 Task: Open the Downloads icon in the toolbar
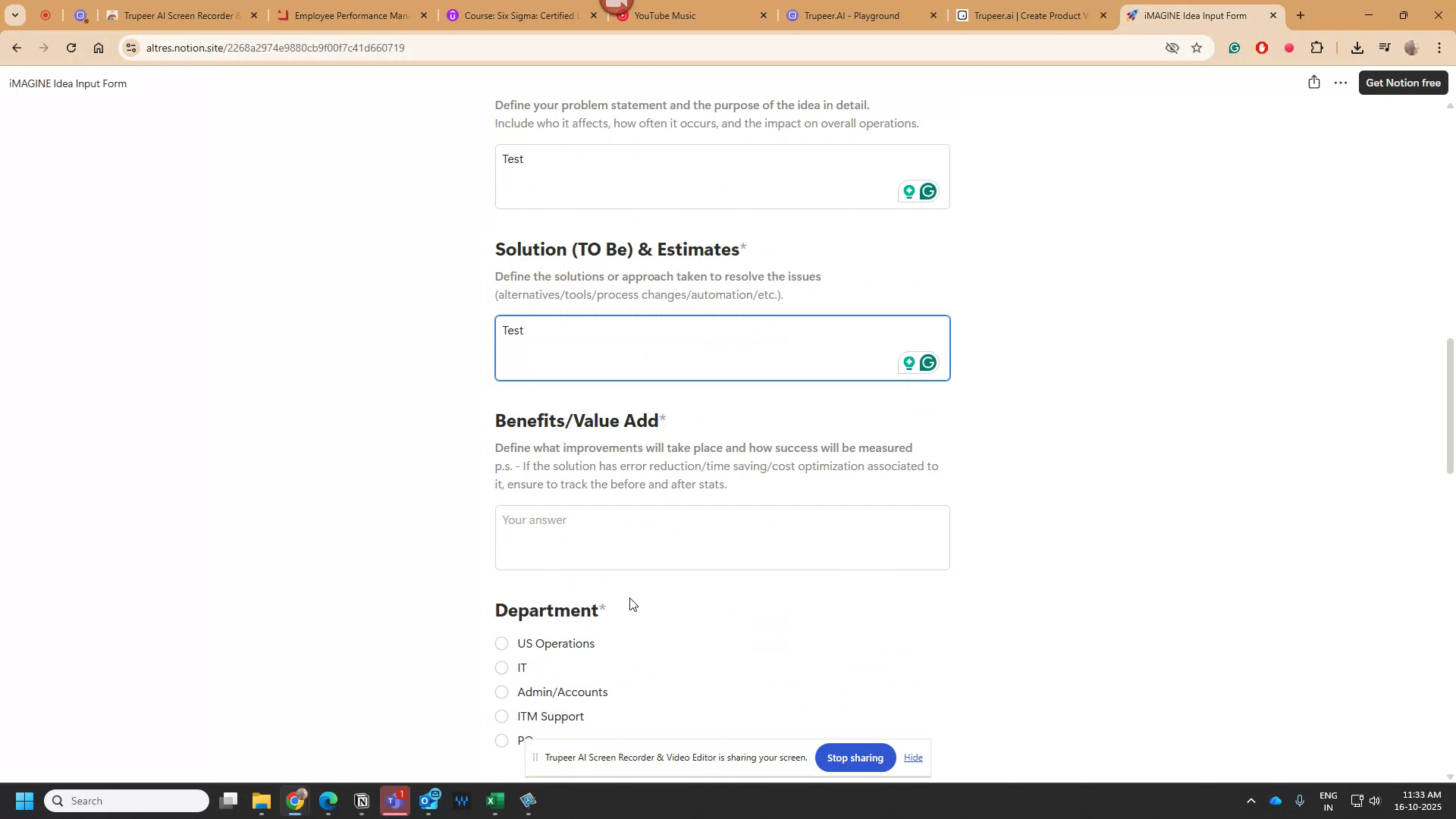1357,48
